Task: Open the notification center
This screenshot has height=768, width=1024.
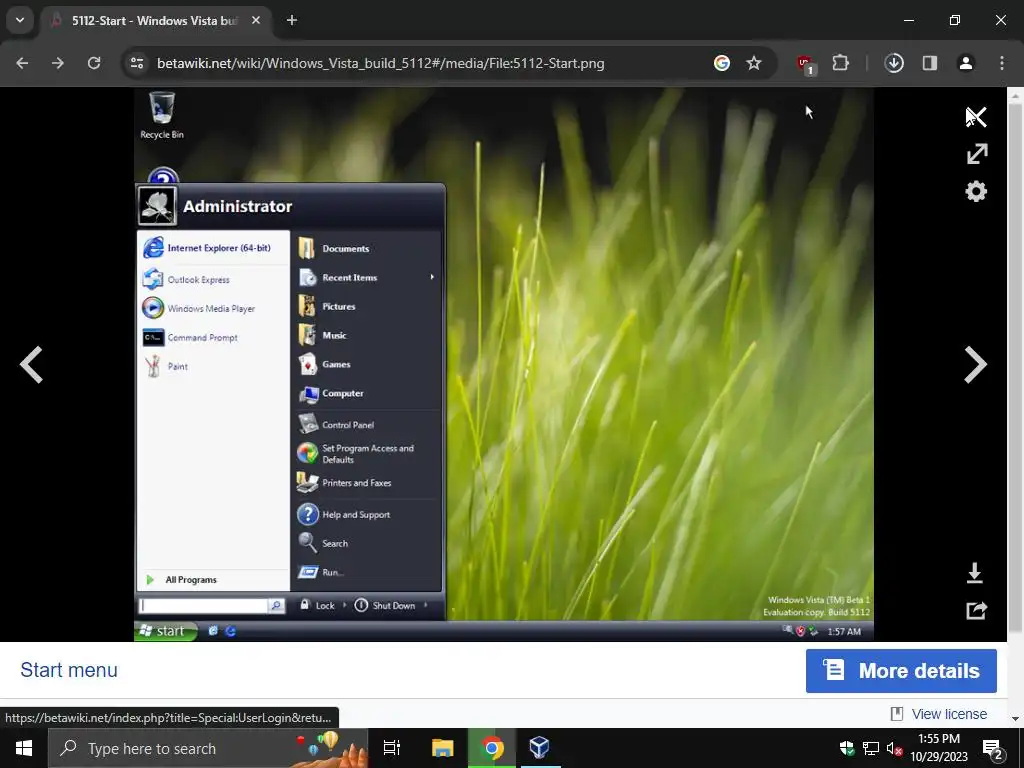Action: tap(992, 749)
